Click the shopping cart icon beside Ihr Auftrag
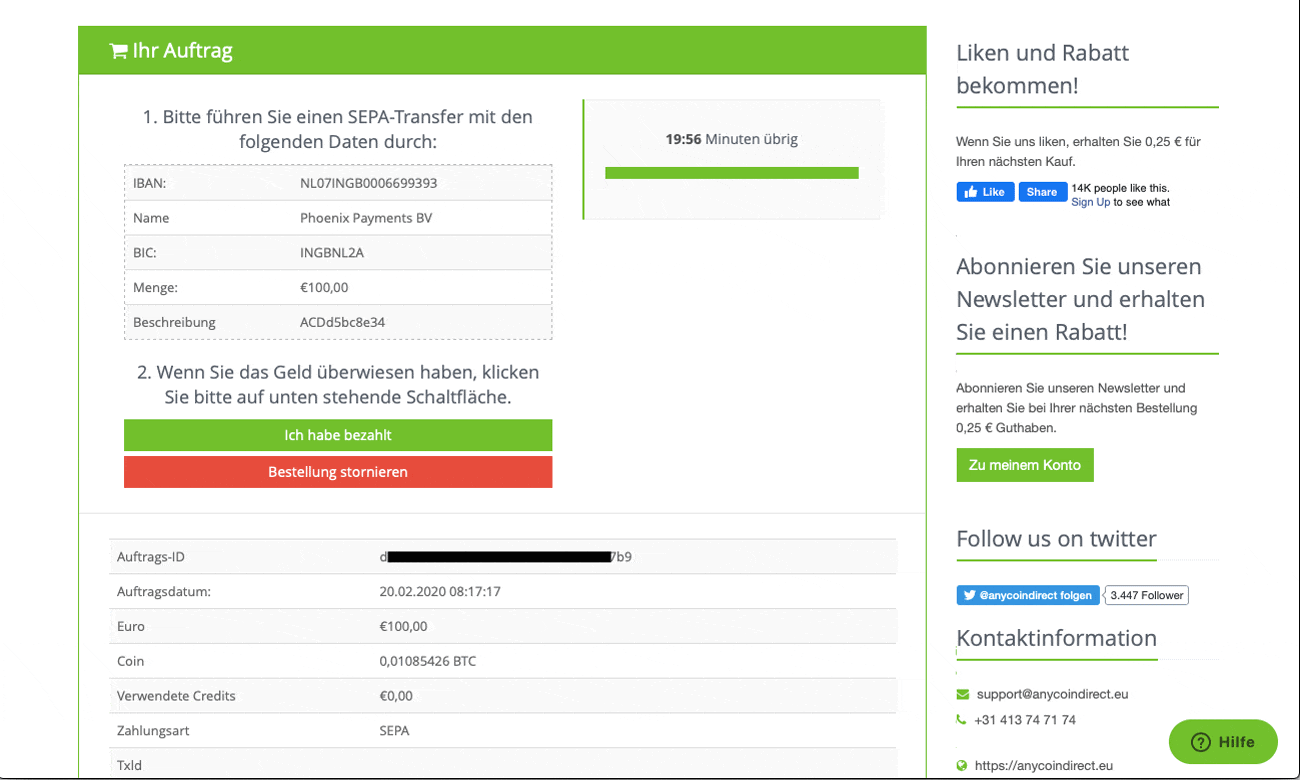The width and height of the screenshot is (1300, 780). pyautogui.click(x=118, y=51)
